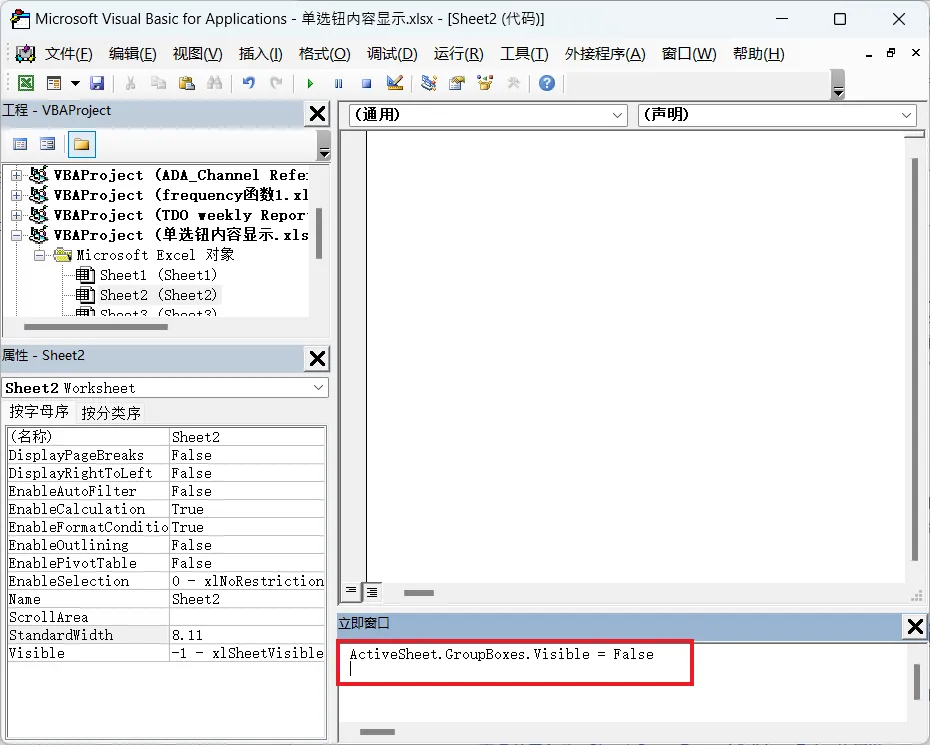Open the 视图(V) menu
The image size is (930, 745).
coord(198,54)
